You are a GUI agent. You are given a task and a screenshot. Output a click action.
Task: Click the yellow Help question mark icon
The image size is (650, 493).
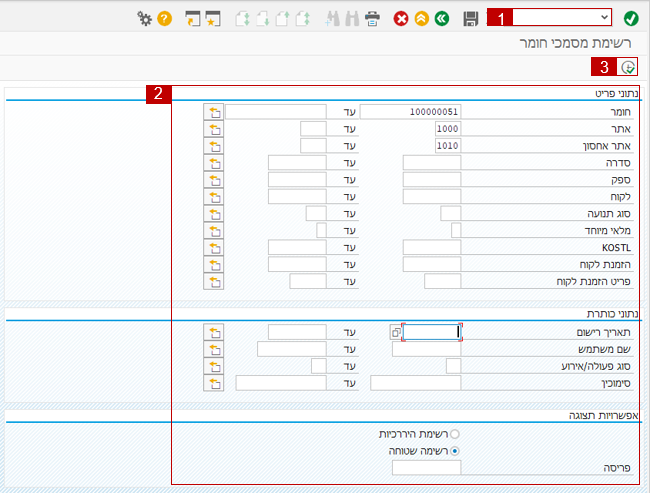click(x=165, y=19)
